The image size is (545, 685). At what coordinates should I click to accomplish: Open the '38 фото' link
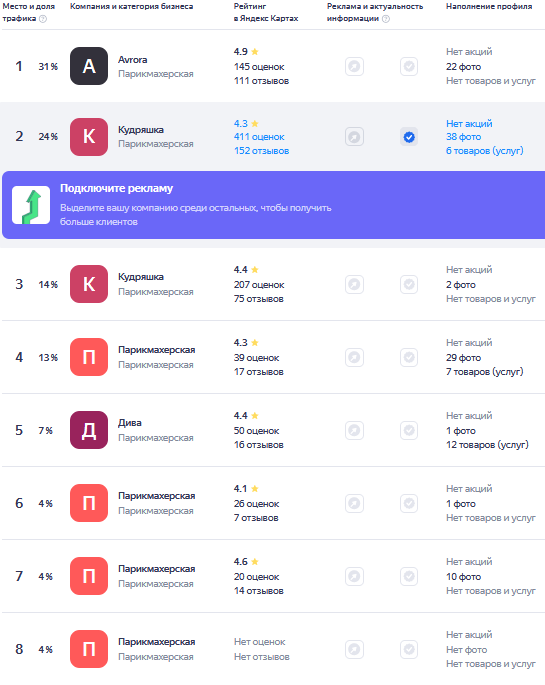click(463, 137)
